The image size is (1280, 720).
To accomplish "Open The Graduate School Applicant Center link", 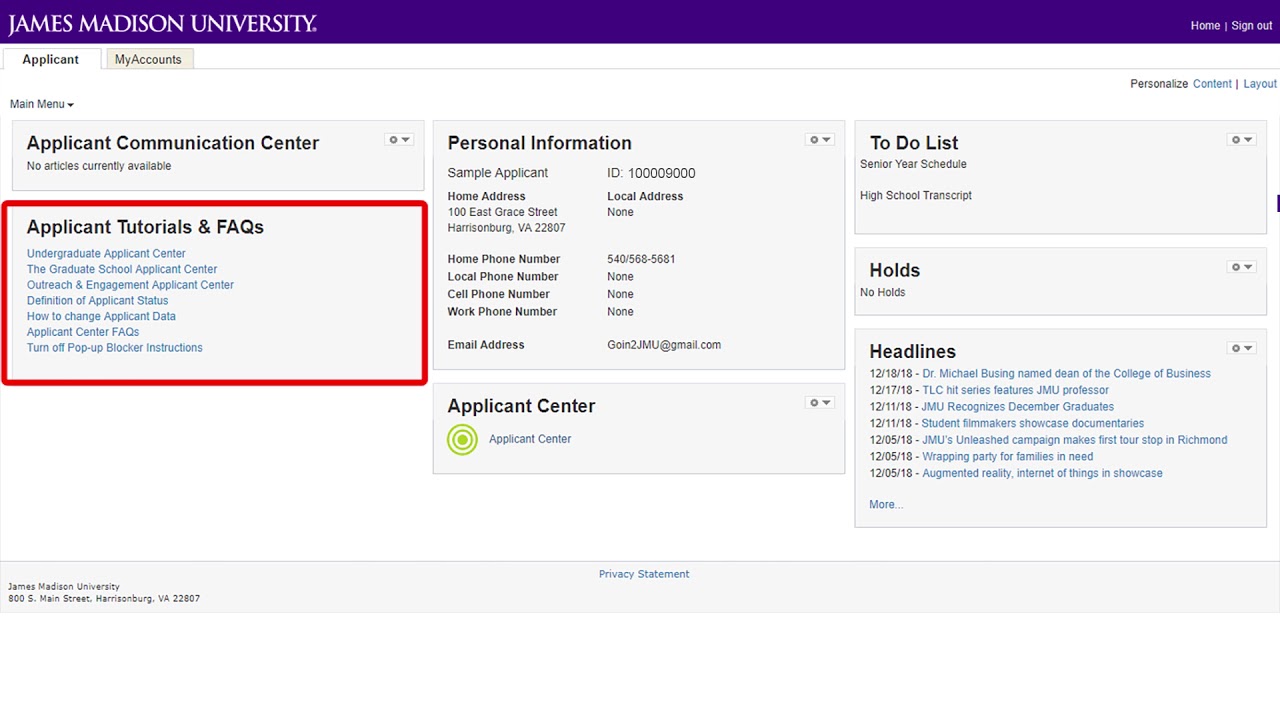I will tap(122, 269).
